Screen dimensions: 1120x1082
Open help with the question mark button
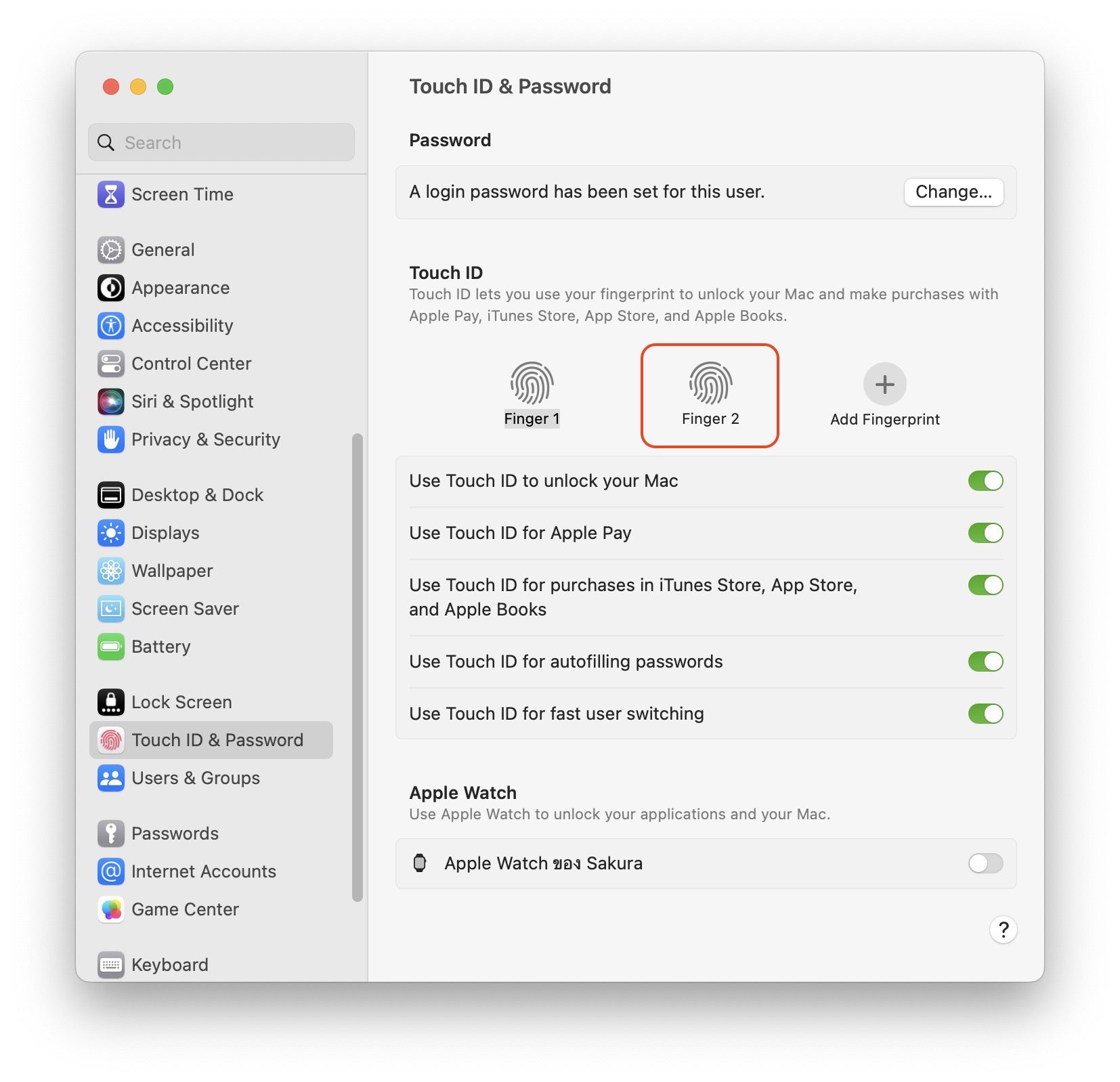tap(1003, 930)
